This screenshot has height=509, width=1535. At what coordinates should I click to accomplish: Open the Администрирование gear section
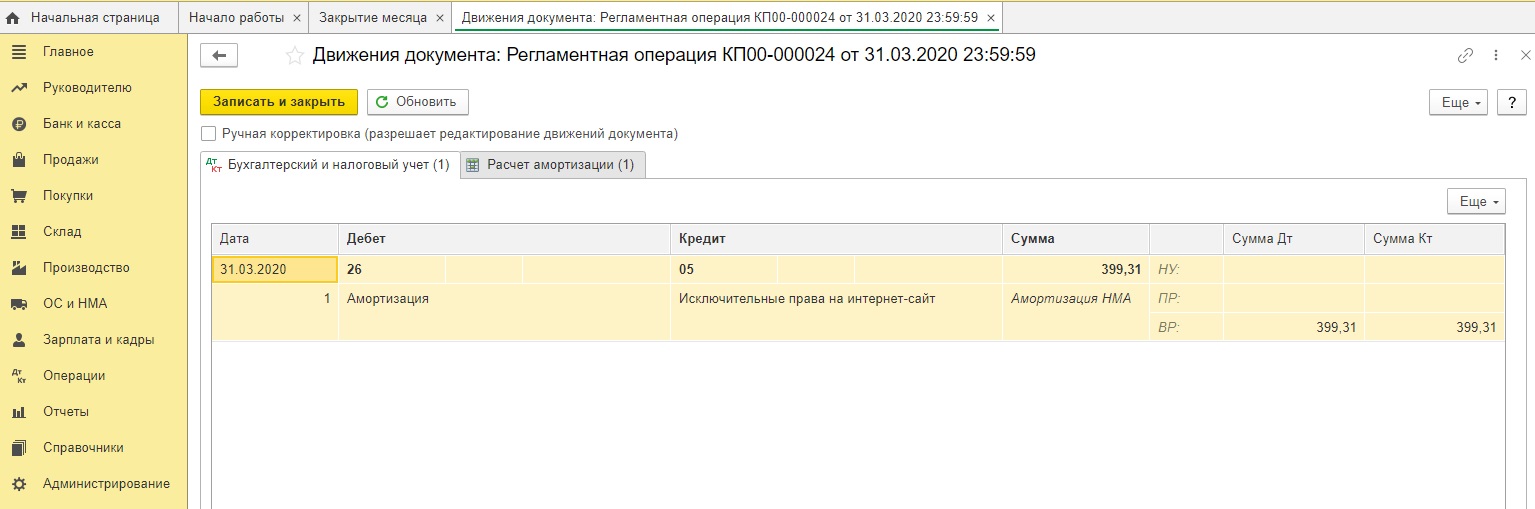coord(18,484)
